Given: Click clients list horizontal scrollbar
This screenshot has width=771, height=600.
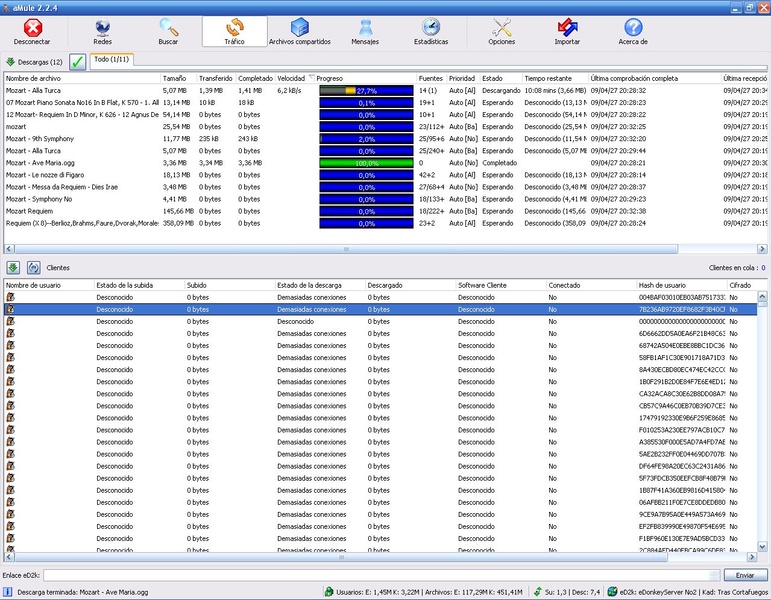Looking at the screenshot, I should pyautogui.click(x=341, y=557).
